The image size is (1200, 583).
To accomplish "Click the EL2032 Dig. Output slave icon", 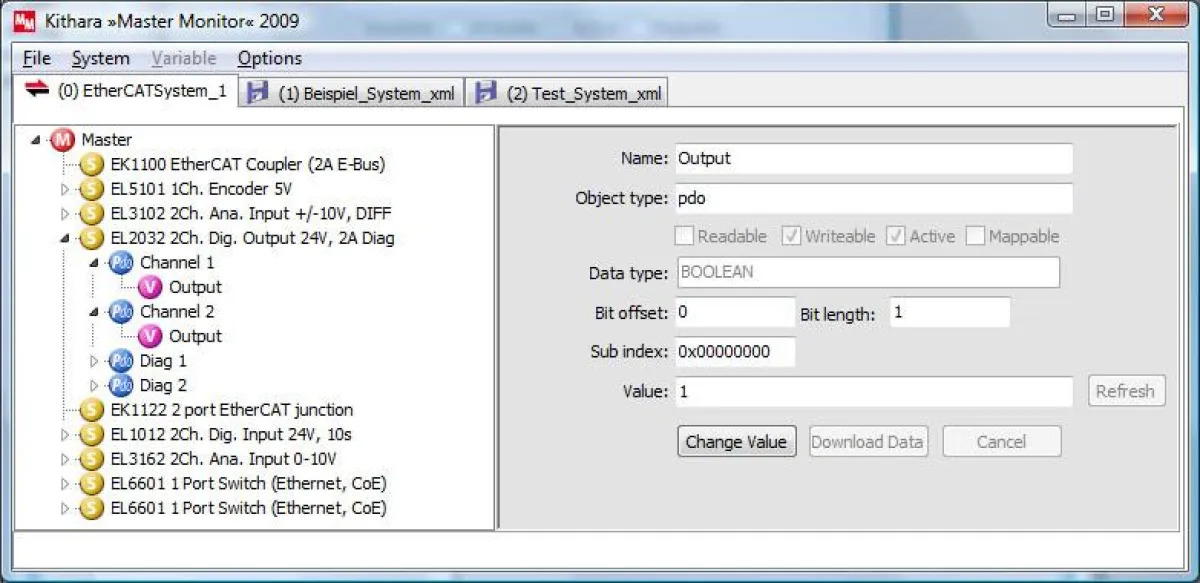I will tap(92, 238).
